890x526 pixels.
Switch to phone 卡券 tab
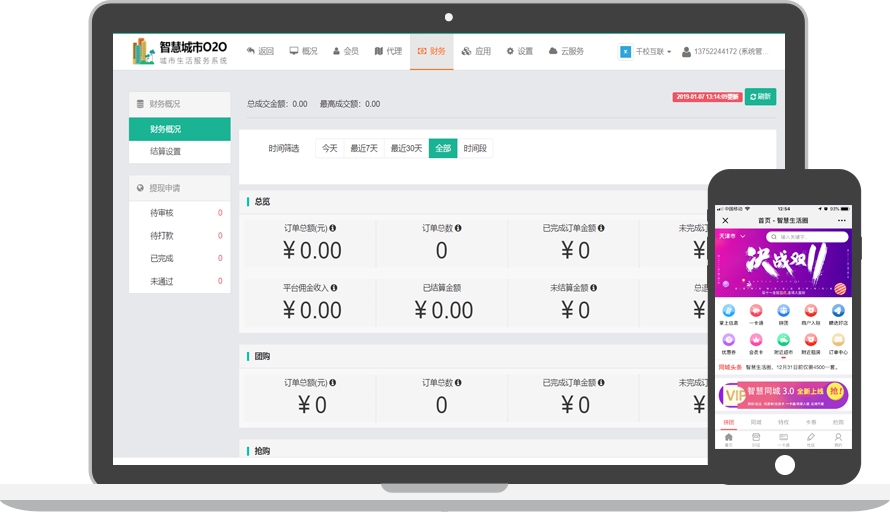pos(811,422)
